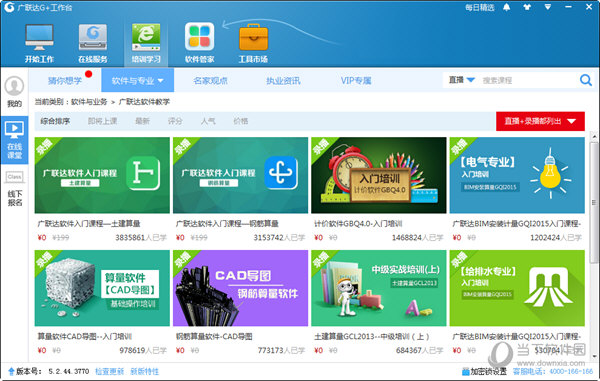Sort courses by 价格

241,121
